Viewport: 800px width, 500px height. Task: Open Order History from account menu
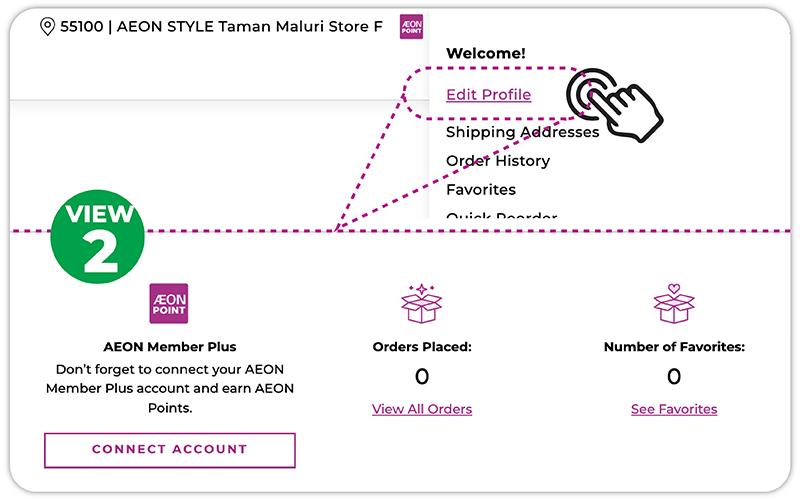[x=498, y=161]
